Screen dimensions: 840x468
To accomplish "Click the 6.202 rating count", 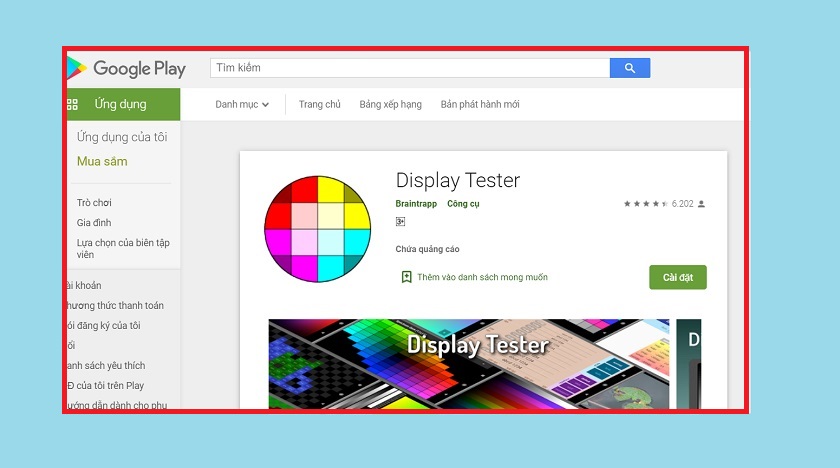I will (x=682, y=203).
